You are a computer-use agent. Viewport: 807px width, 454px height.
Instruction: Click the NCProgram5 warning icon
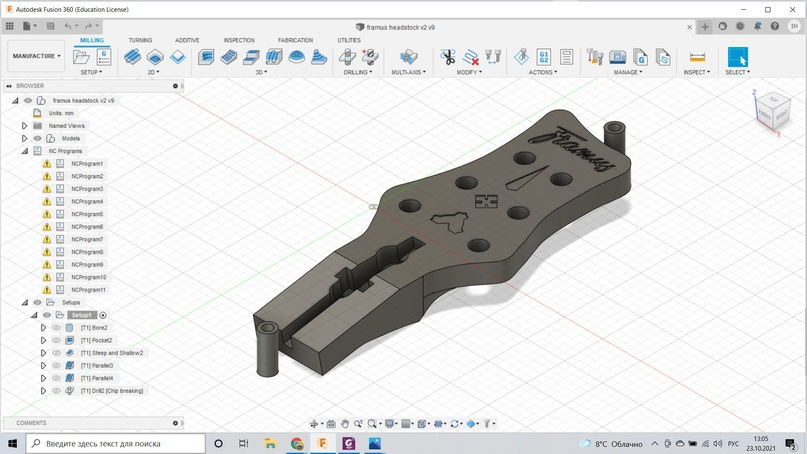point(47,214)
